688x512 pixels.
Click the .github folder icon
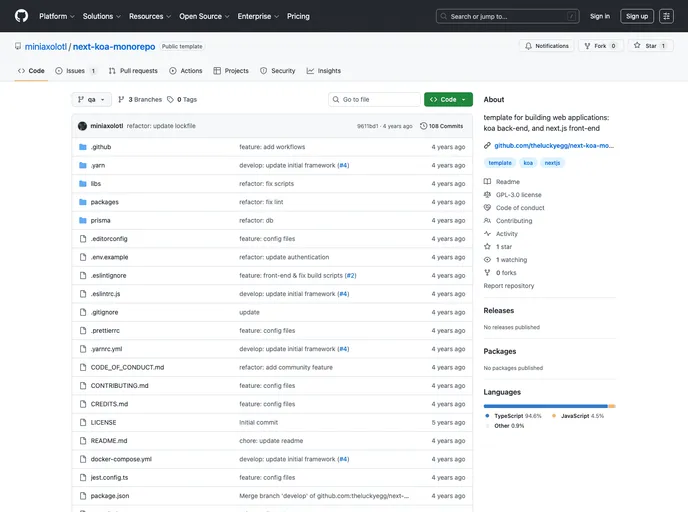(83, 147)
